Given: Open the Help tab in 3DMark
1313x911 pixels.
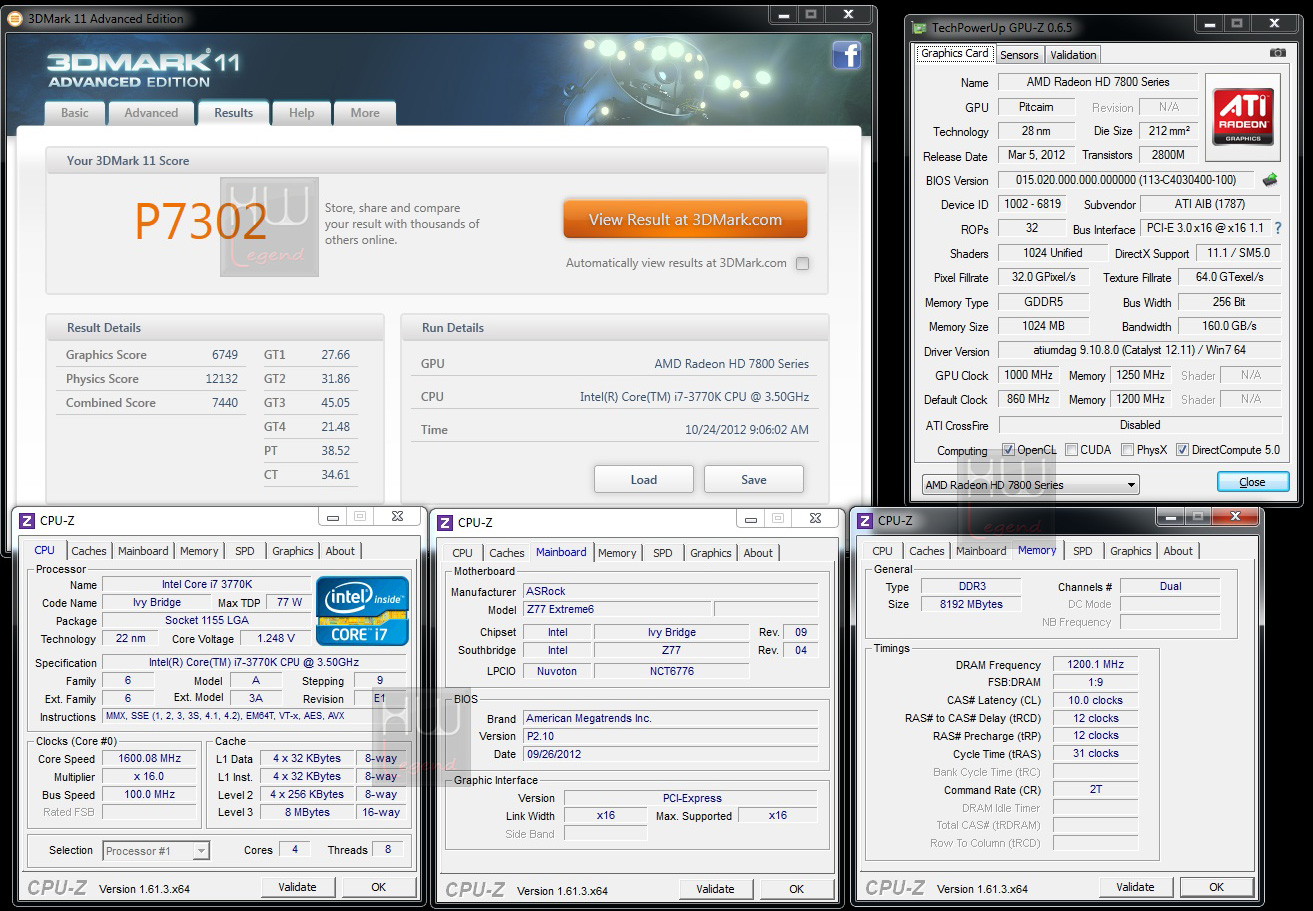Looking at the screenshot, I should 302,113.
